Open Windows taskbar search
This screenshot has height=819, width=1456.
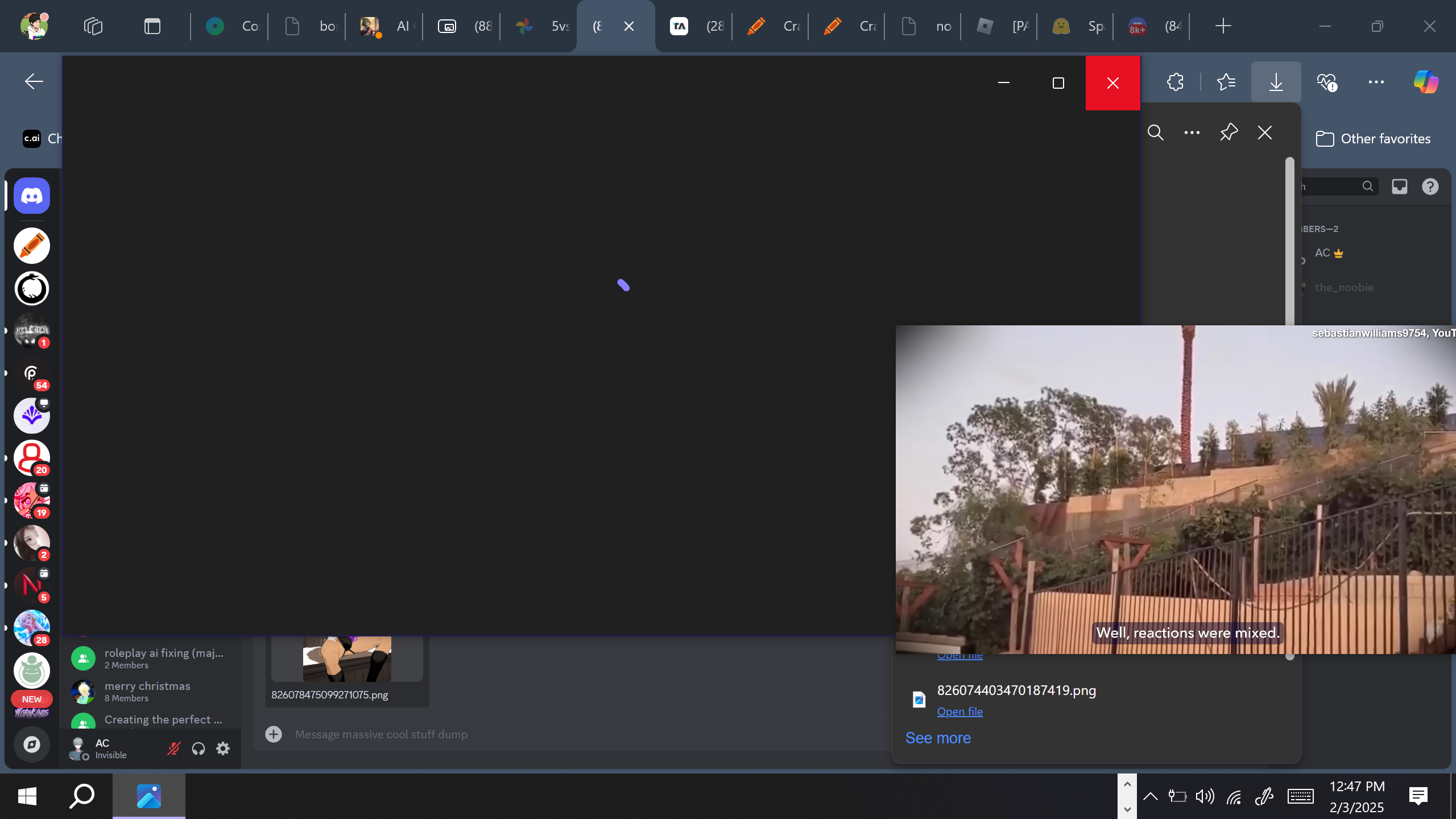82,796
